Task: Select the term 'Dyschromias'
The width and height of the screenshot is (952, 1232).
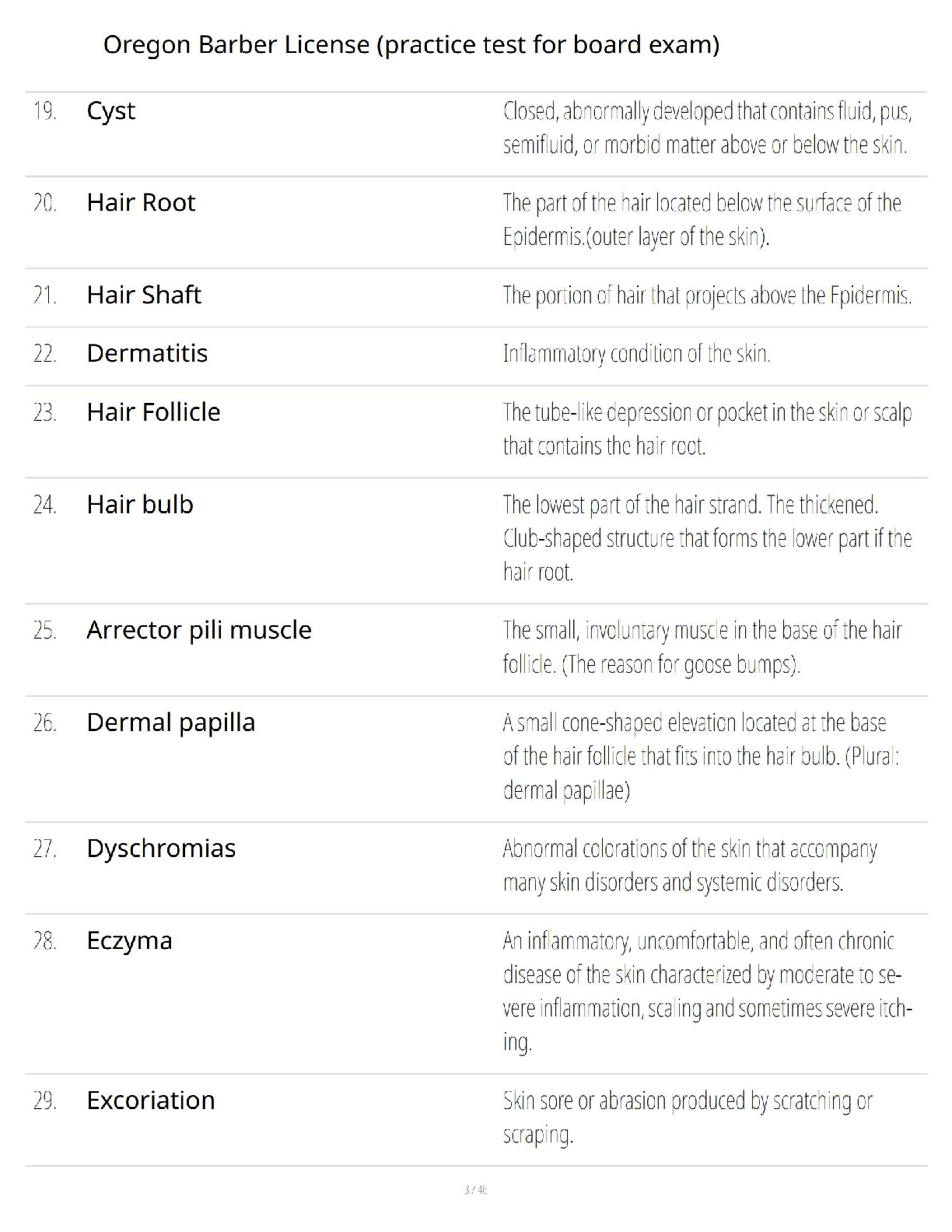Action: [x=161, y=849]
